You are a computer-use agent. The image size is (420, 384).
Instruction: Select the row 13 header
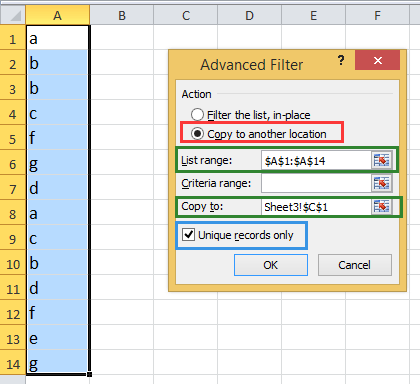coord(13,338)
